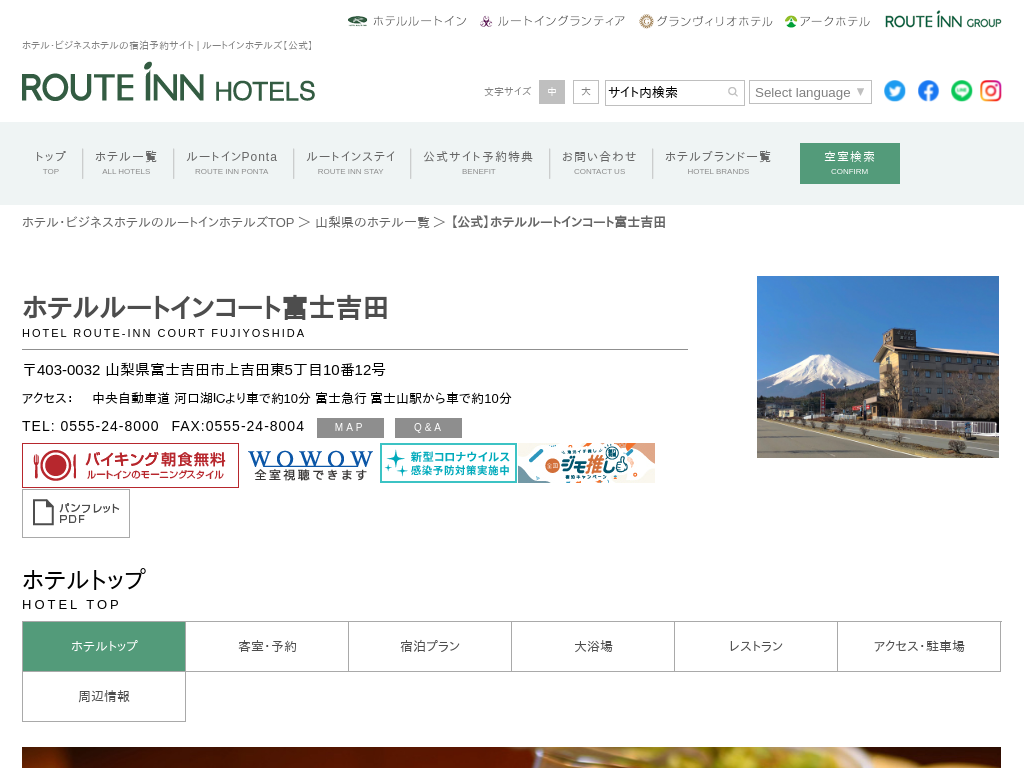The width and height of the screenshot is (1024, 768).
Task: Open the LINE social icon
Action: click(x=961, y=91)
